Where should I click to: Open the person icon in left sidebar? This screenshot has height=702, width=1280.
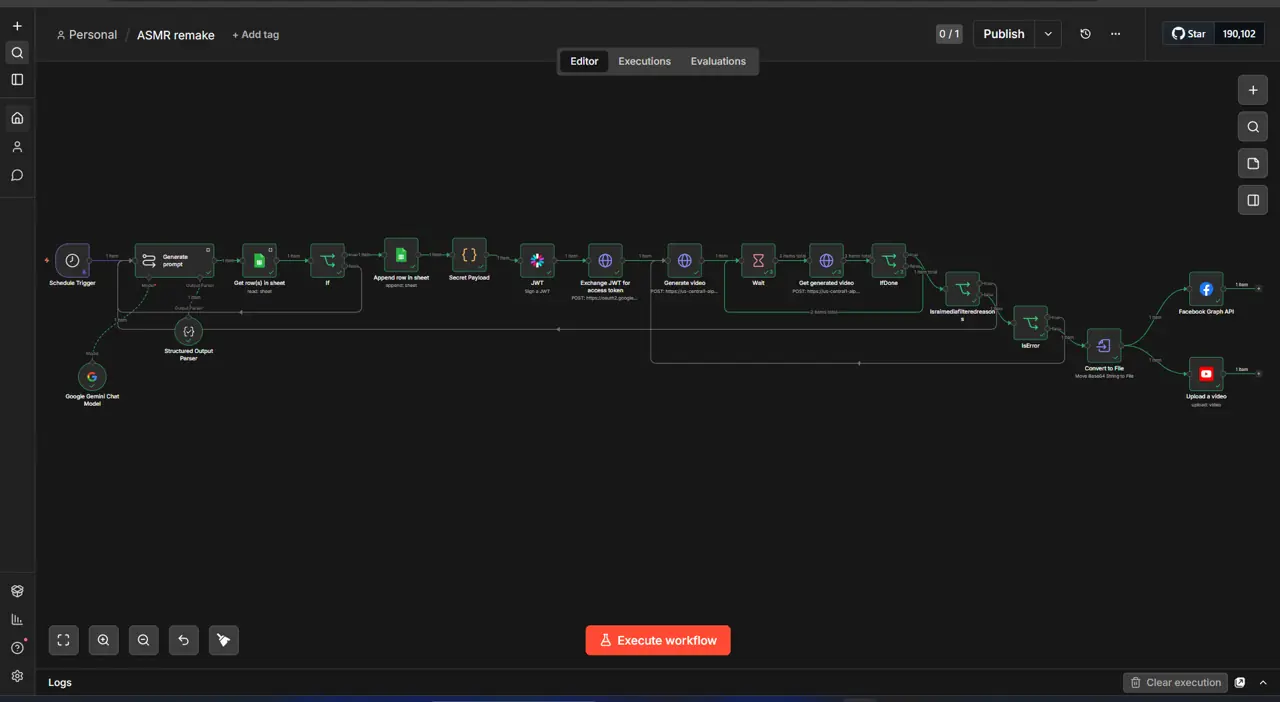click(x=17, y=147)
